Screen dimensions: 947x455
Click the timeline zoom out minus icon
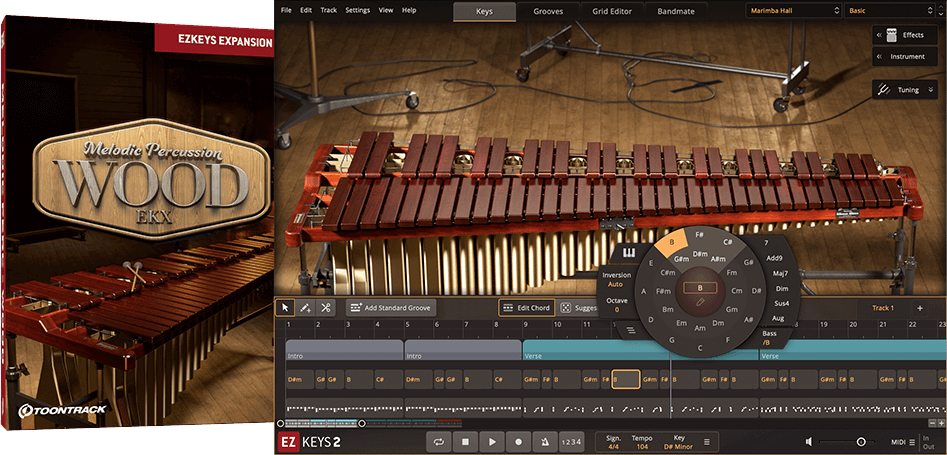[933, 424]
